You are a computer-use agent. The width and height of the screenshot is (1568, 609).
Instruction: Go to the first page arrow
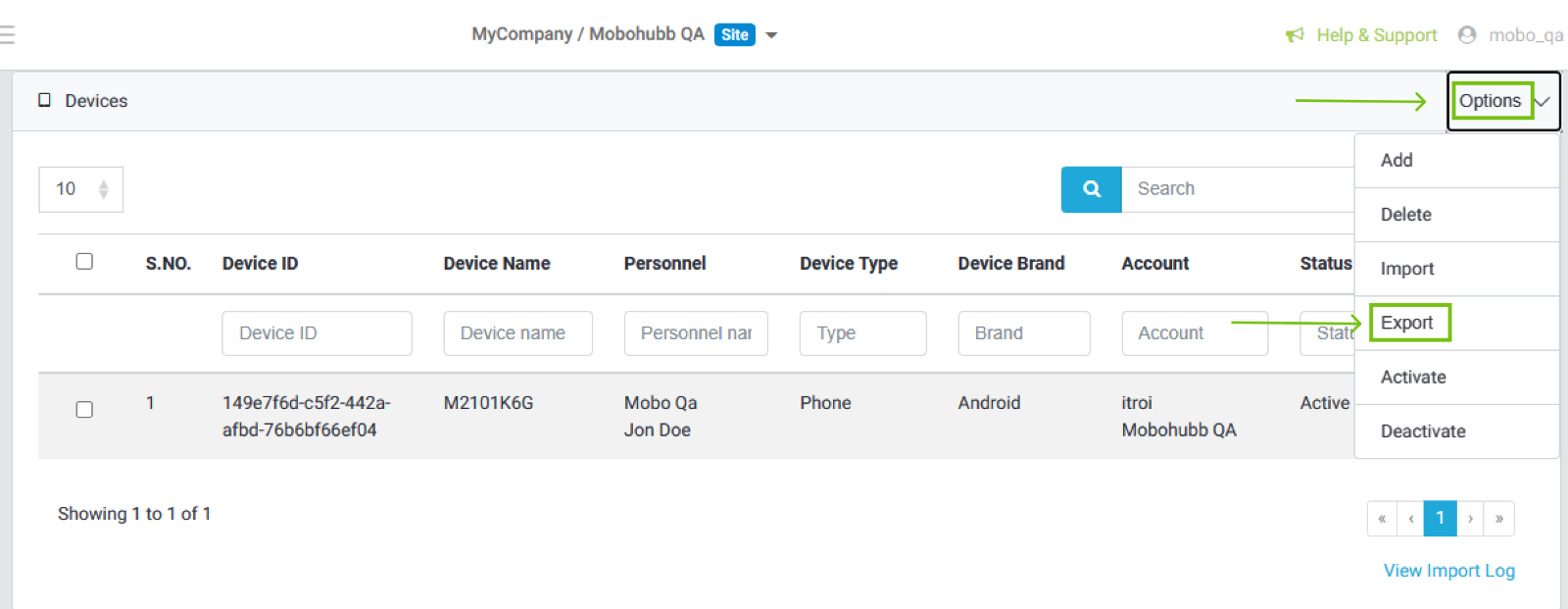[x=1382, y=519]
